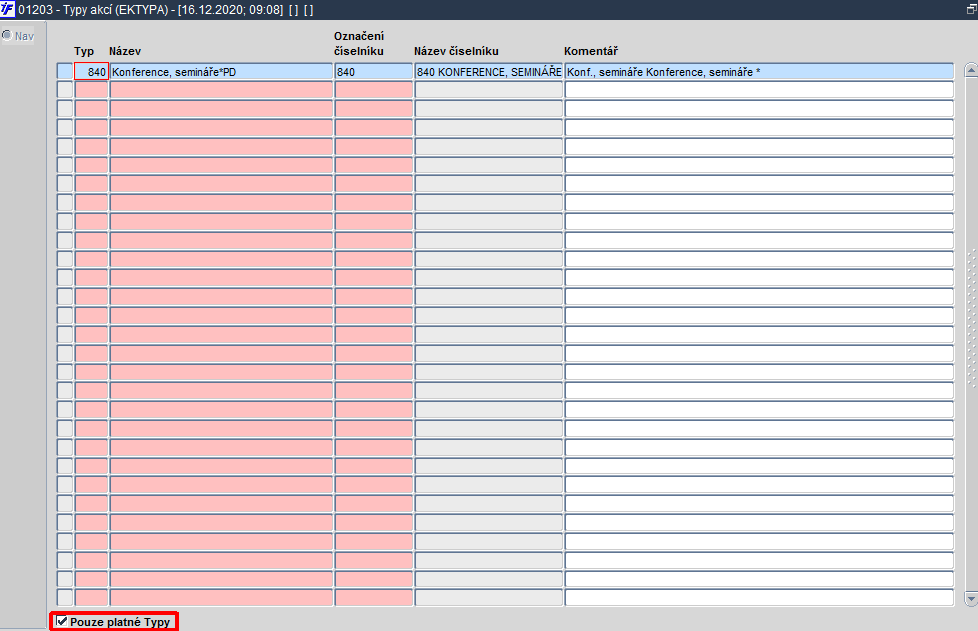The height and width of the screenshot is (631, 978).
Task: Click the Název field Konference, semináře*PD
Action: tap(221, 72)
